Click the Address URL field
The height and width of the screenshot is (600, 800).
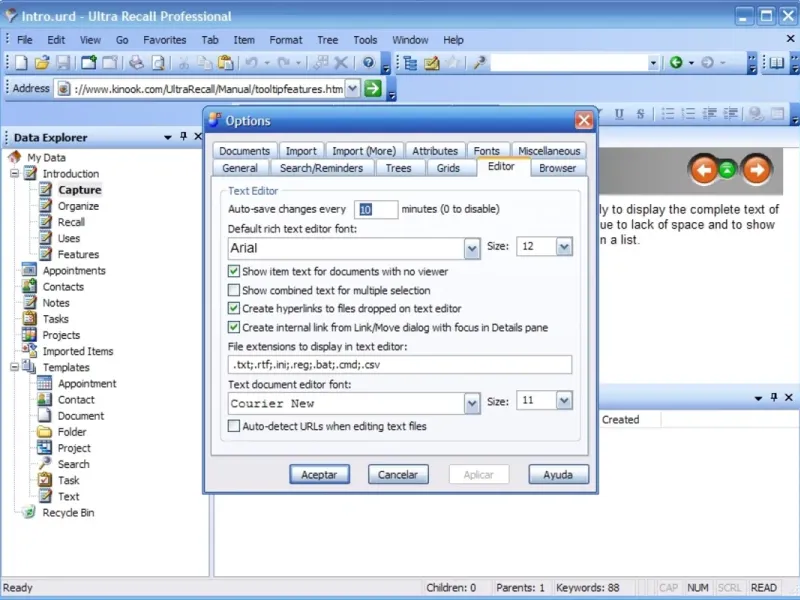click(x=209, y=89)
